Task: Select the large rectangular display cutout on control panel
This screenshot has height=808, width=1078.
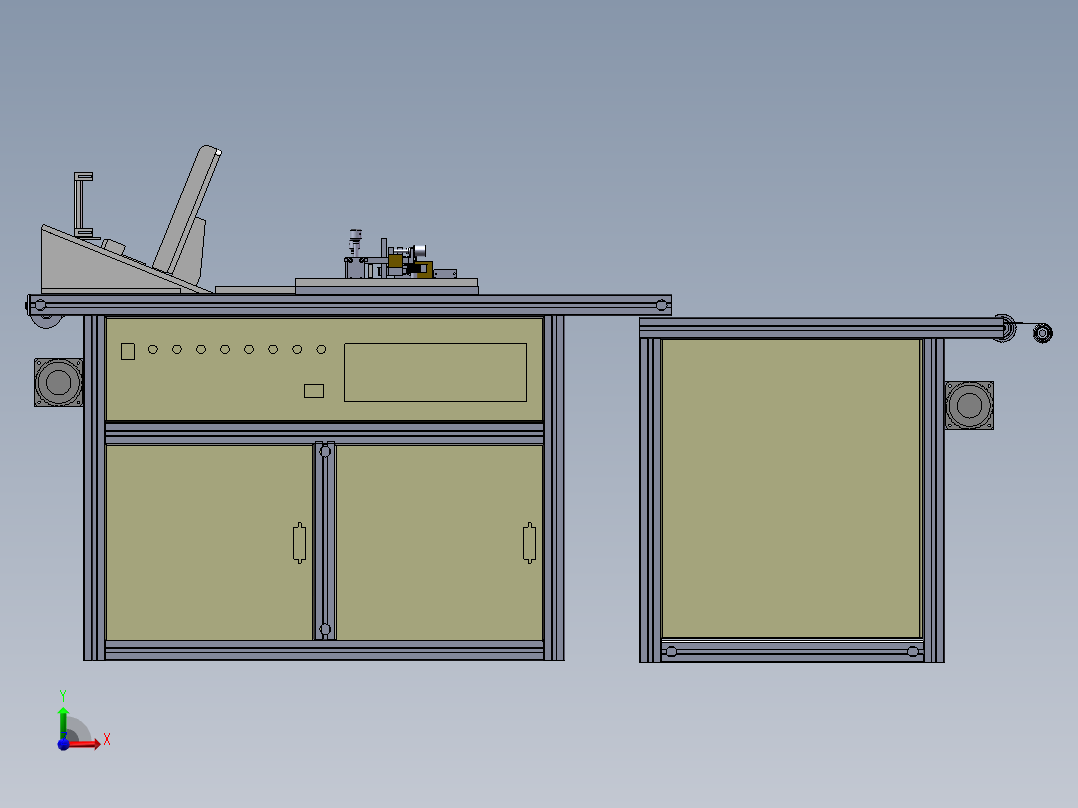Action: pyautogui.click(x=435, y=372)
